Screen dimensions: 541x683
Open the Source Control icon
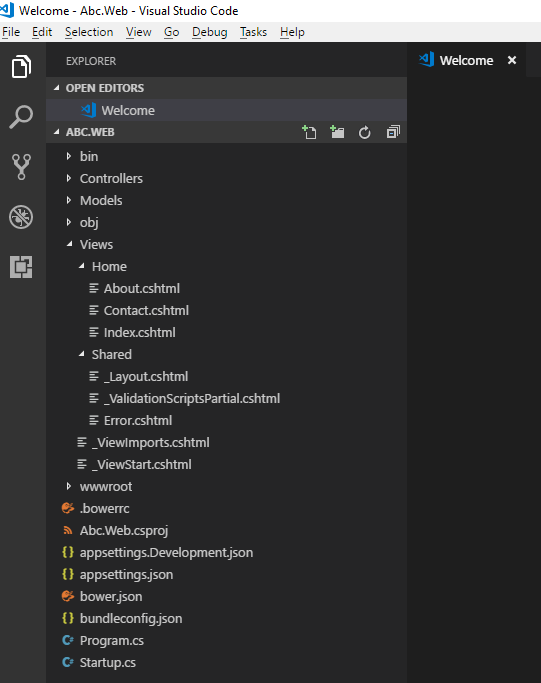click(x=21, y=167)
